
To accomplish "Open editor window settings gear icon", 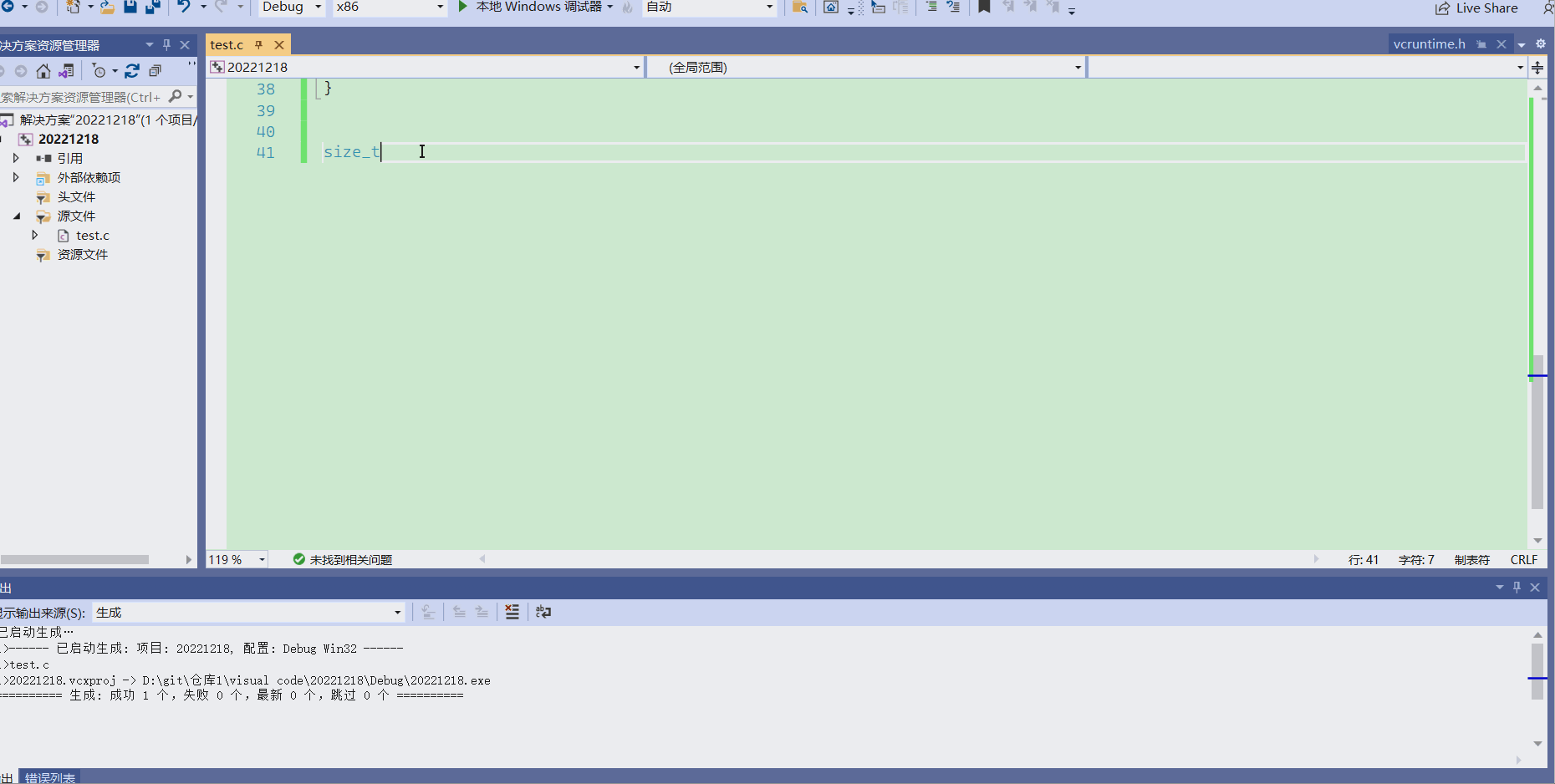I will 1541,44.
